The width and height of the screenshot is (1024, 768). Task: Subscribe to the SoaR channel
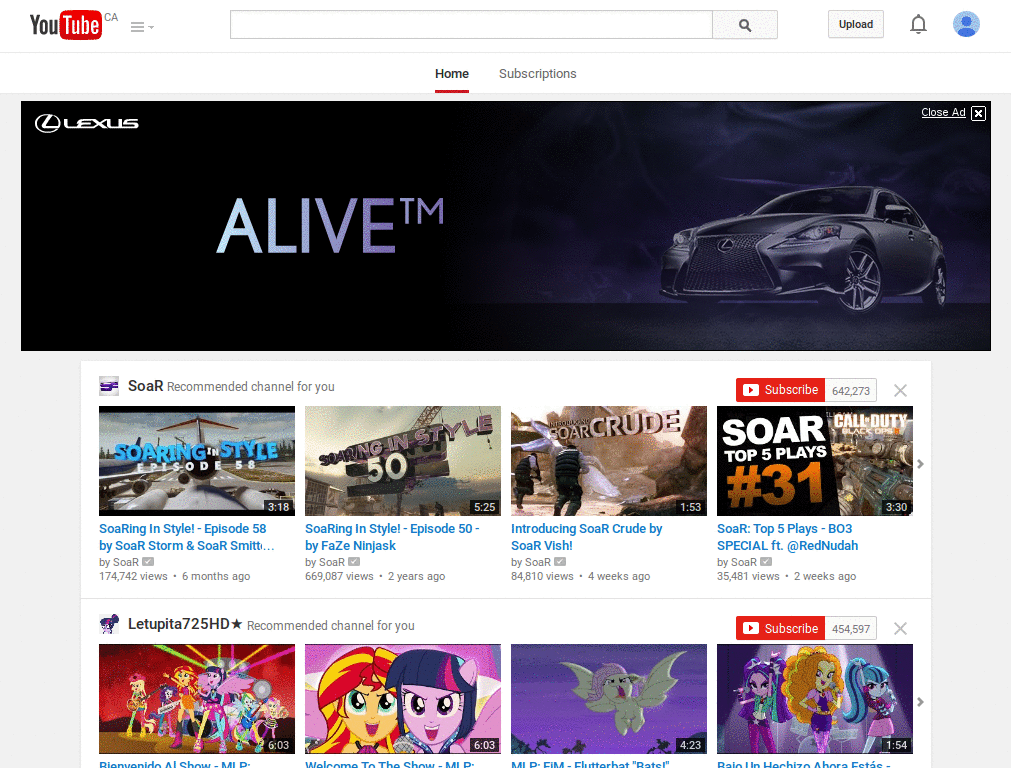(x=780, y=390)
